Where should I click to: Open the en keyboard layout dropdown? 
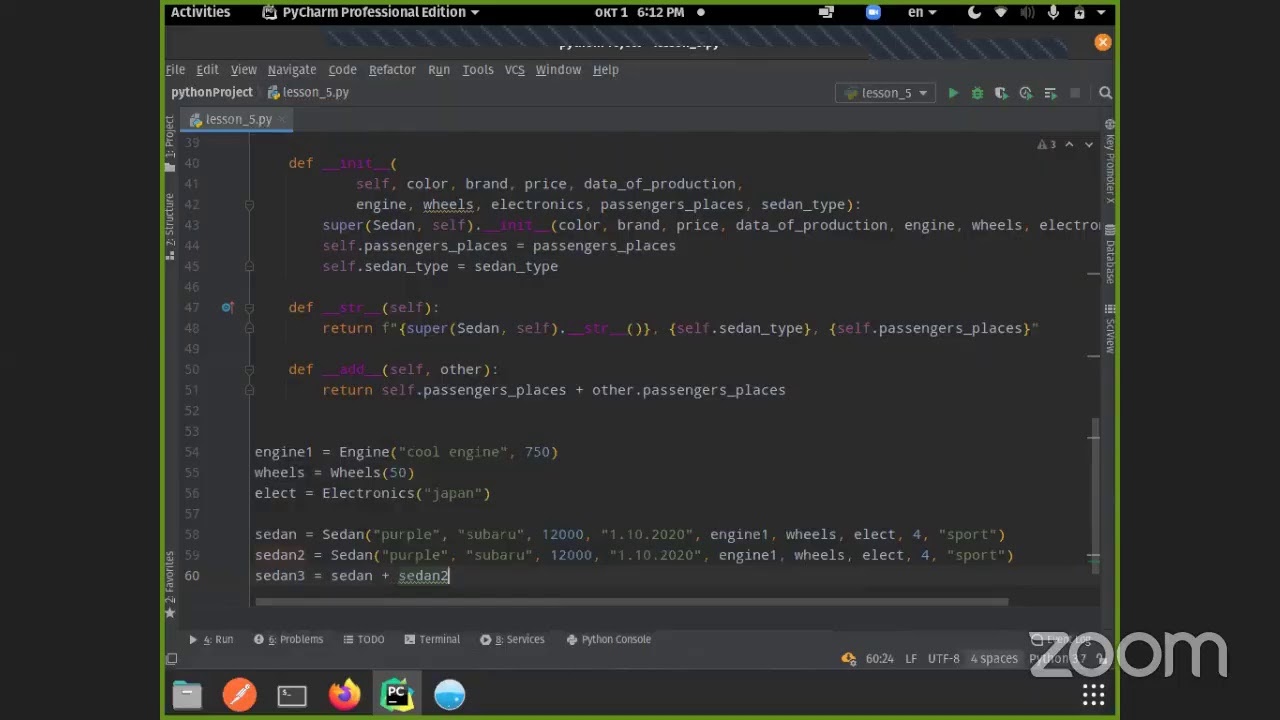(x=921, y=12)
